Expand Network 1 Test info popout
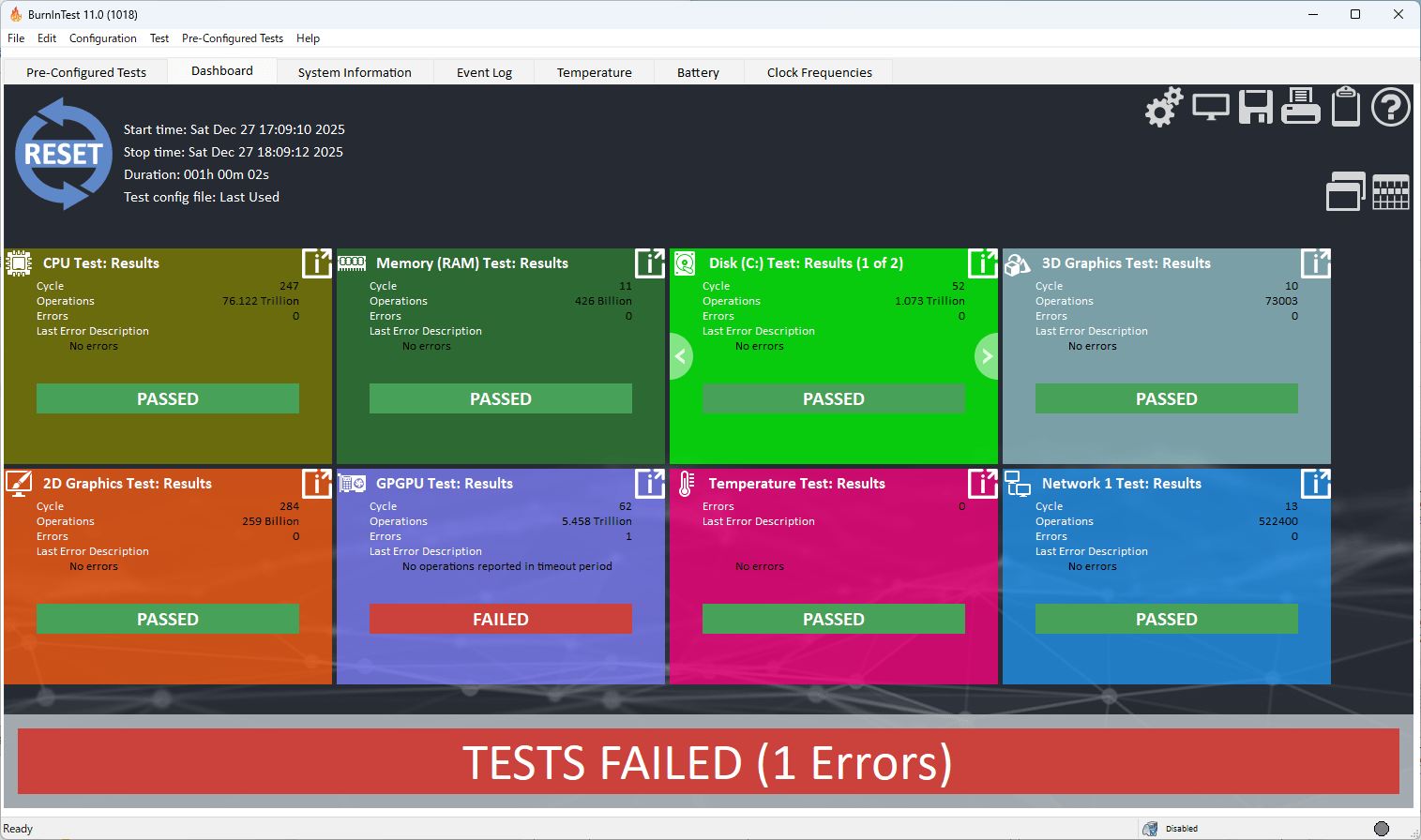1421x840 pixels. [x=1315, y=484]
